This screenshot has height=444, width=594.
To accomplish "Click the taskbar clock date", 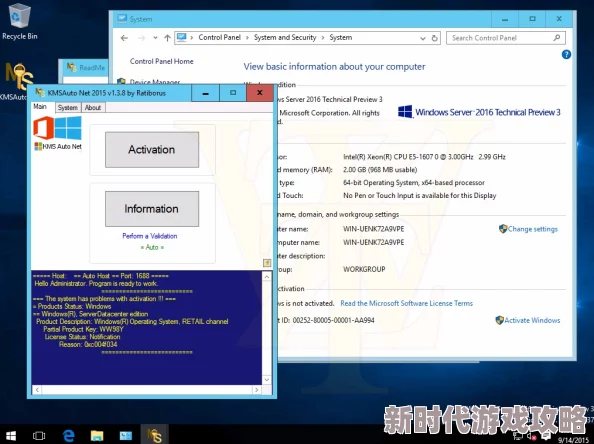I will (x=574, y=439).
